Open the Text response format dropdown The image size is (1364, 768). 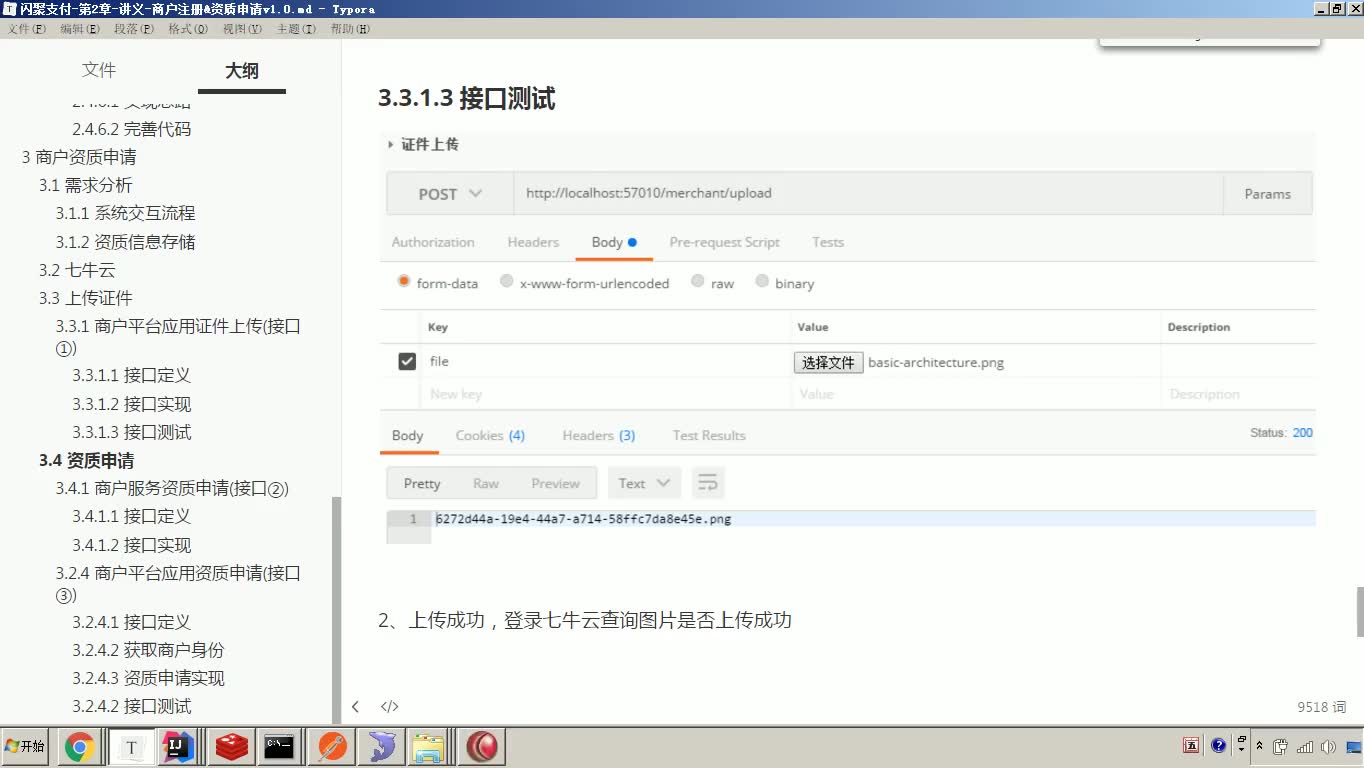644,483
